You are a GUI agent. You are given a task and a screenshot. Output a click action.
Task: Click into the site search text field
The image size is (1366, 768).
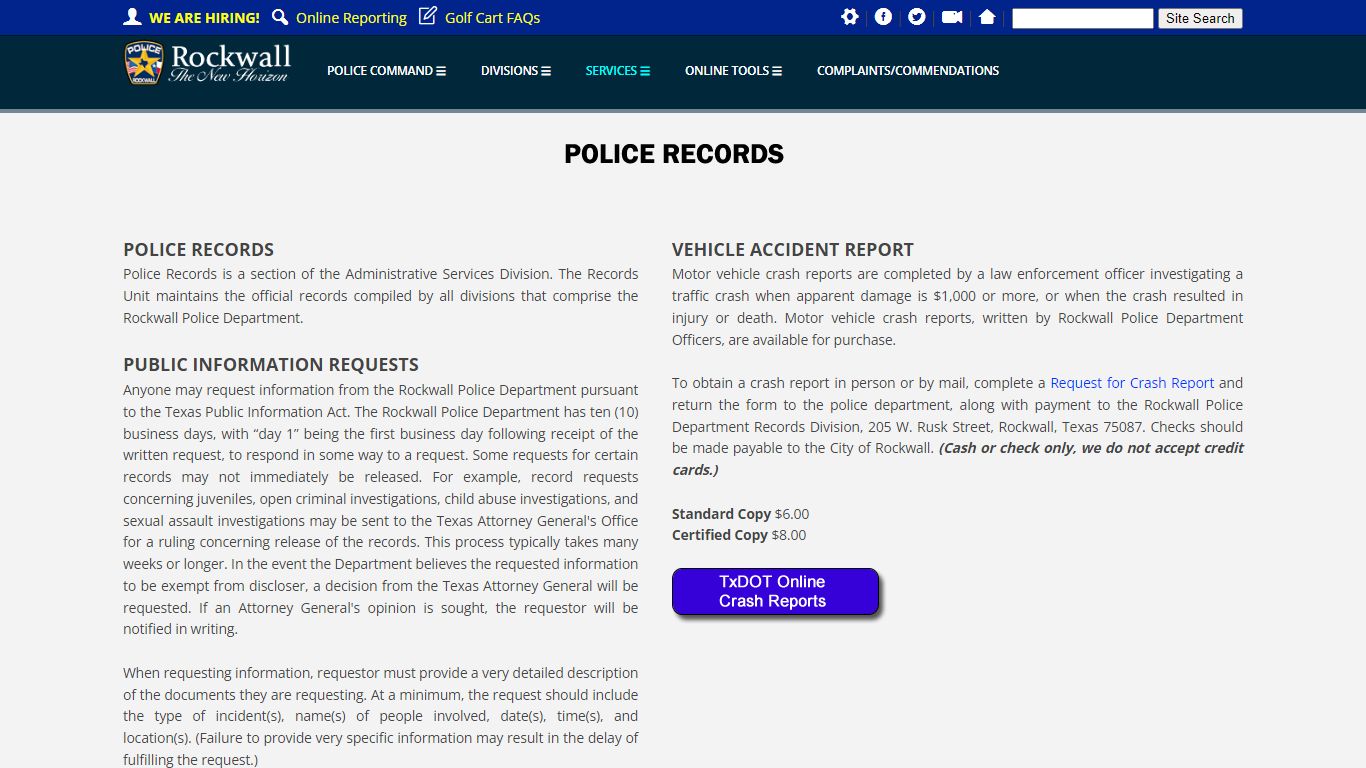click(x=1083, y=18)
